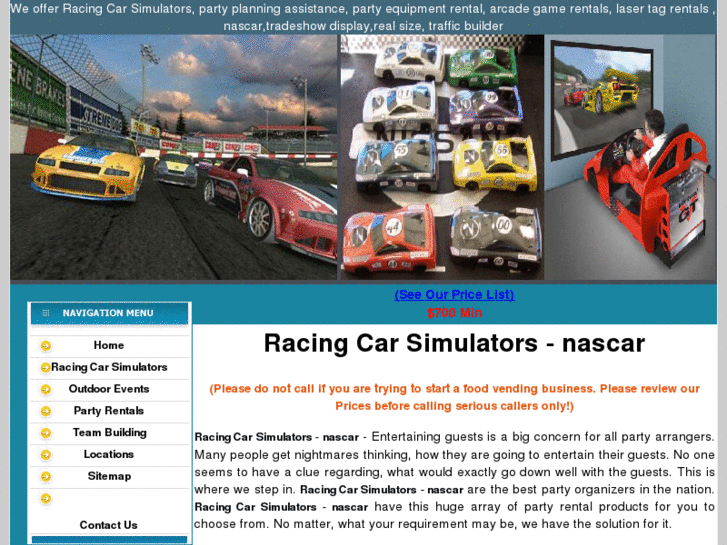Image resolution: width=727 pixels, height=545 pixels.
Task: Click the 'We offer Racing Car Simulators' tagline
Action: [x=363, y=17]
